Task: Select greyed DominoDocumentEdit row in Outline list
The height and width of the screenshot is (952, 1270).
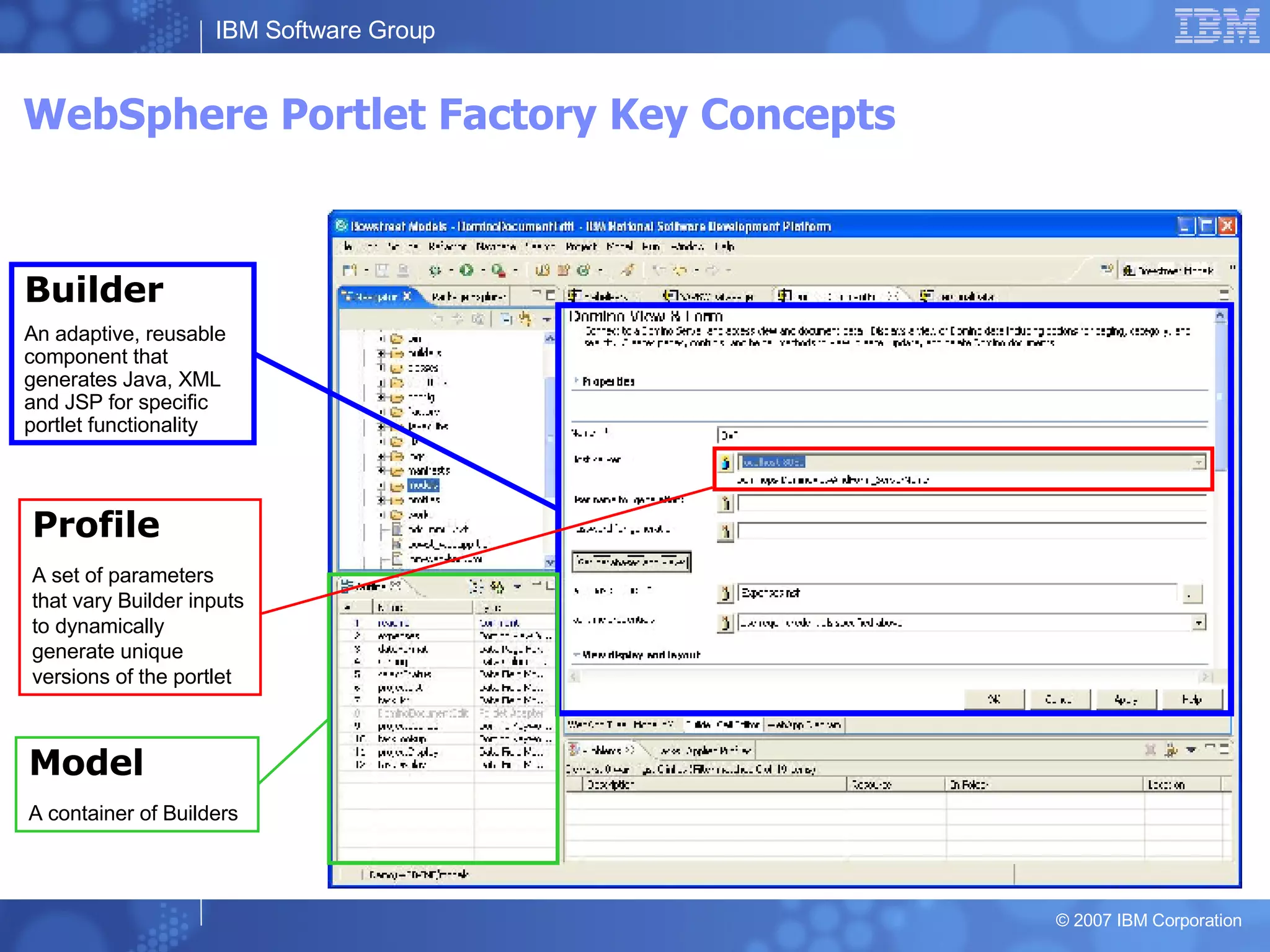Action: pyautogui.click(x=446, y=713)
